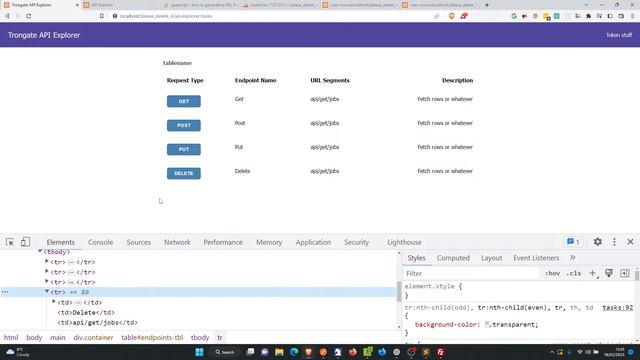Show more Styles pane tabs via chevrons
Viewport: 640px width, 360px height.
tap(572, 258)
